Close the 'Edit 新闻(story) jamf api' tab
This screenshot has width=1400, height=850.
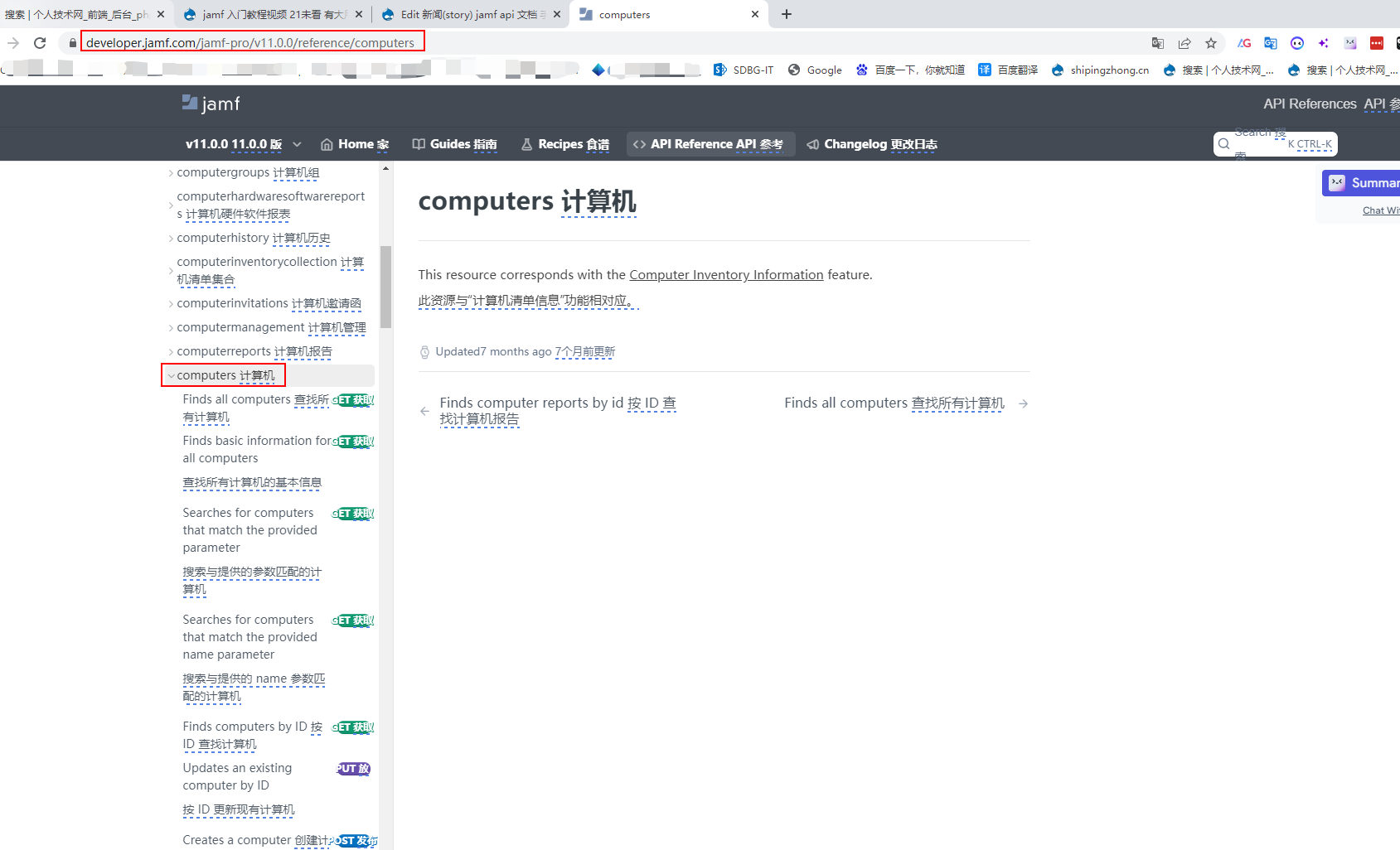557,14
